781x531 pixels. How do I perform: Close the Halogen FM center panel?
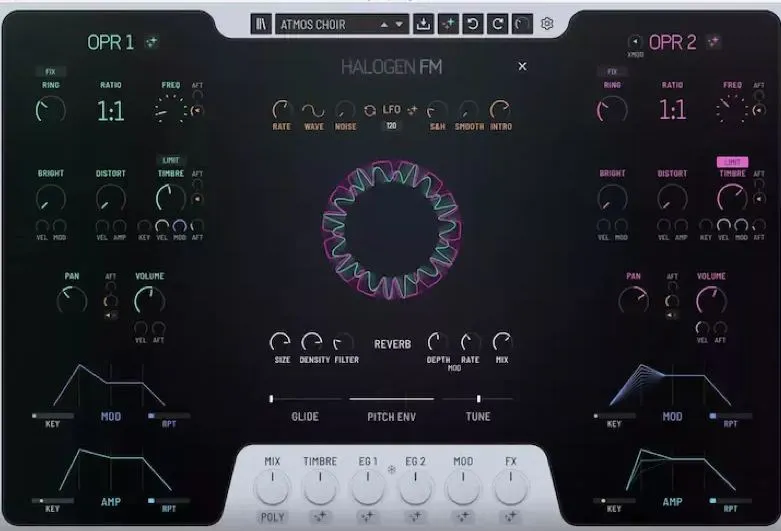522,66
